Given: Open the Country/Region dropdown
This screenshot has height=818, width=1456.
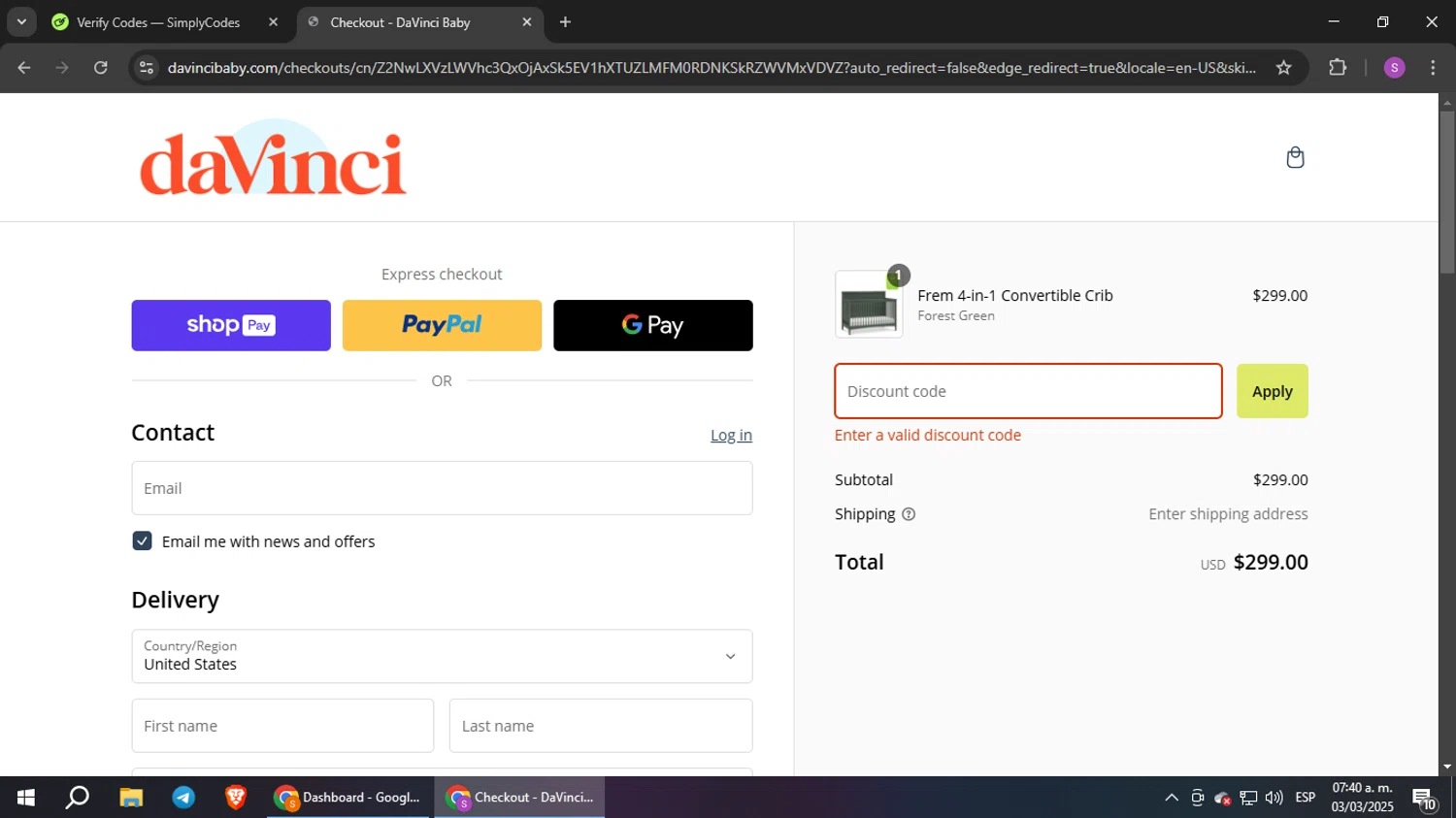Looking at the screenshot, I should 442,656.
